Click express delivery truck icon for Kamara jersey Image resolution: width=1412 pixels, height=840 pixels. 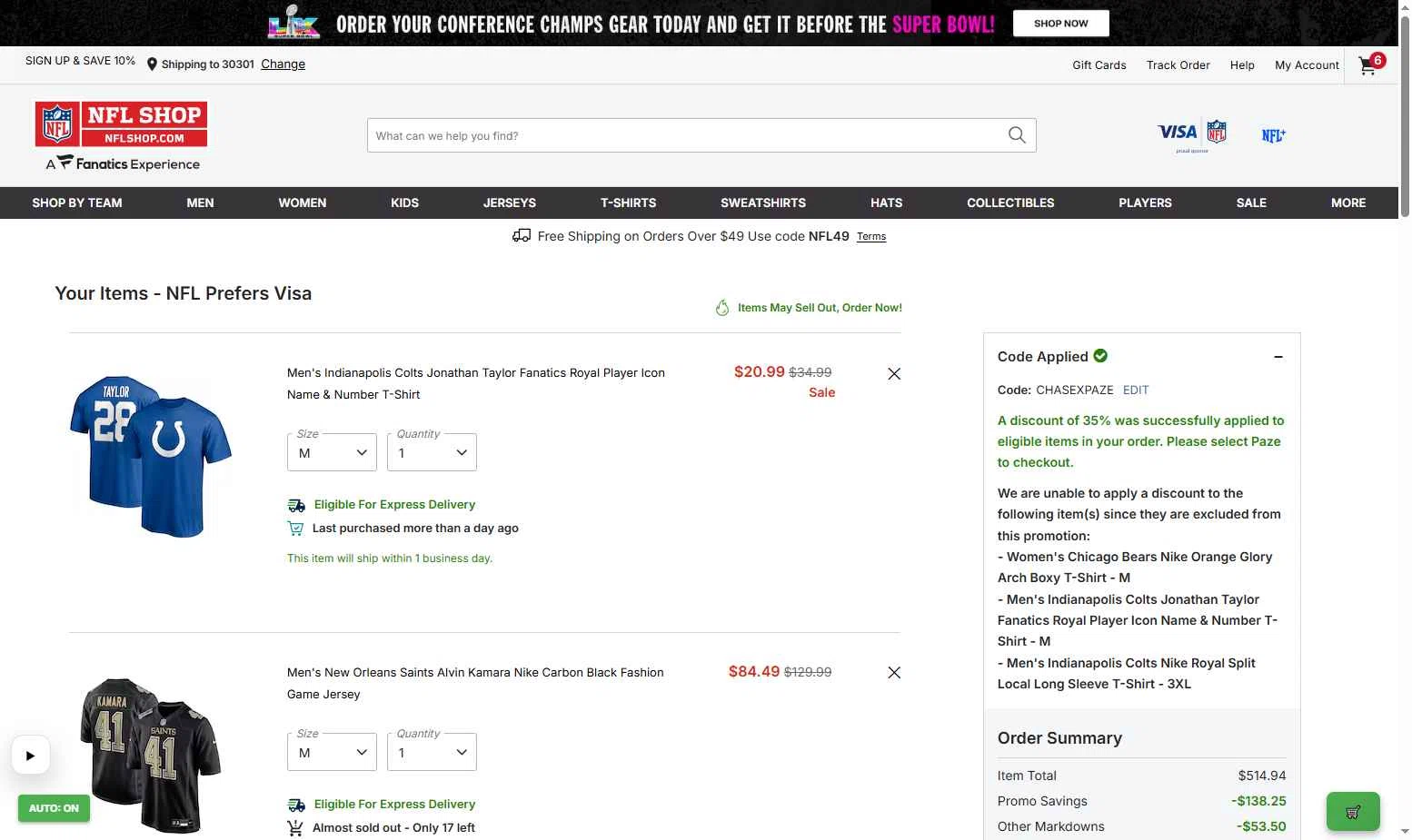point(296,805)
